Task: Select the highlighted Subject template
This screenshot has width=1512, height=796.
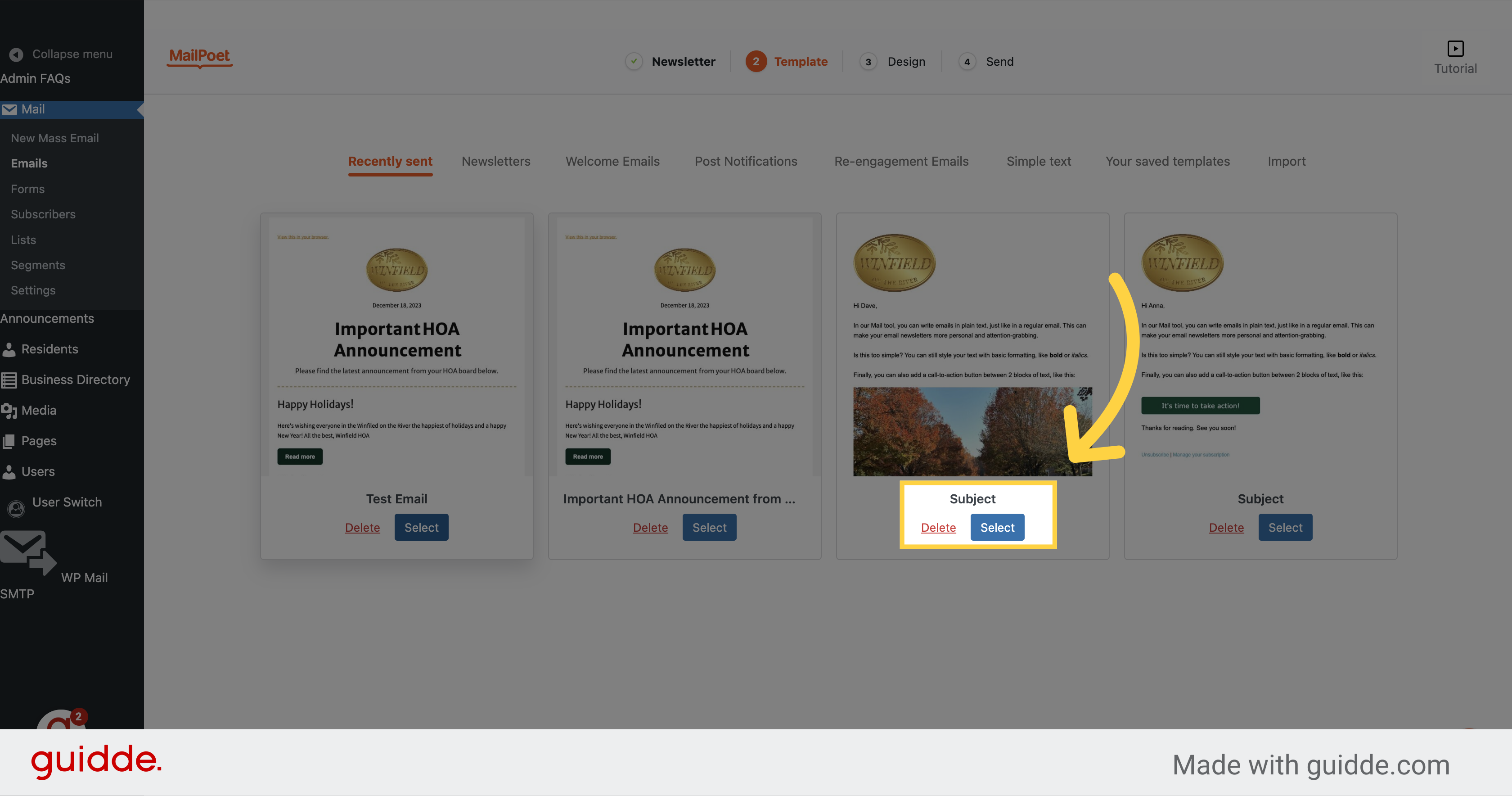Action: pos(997,528)
